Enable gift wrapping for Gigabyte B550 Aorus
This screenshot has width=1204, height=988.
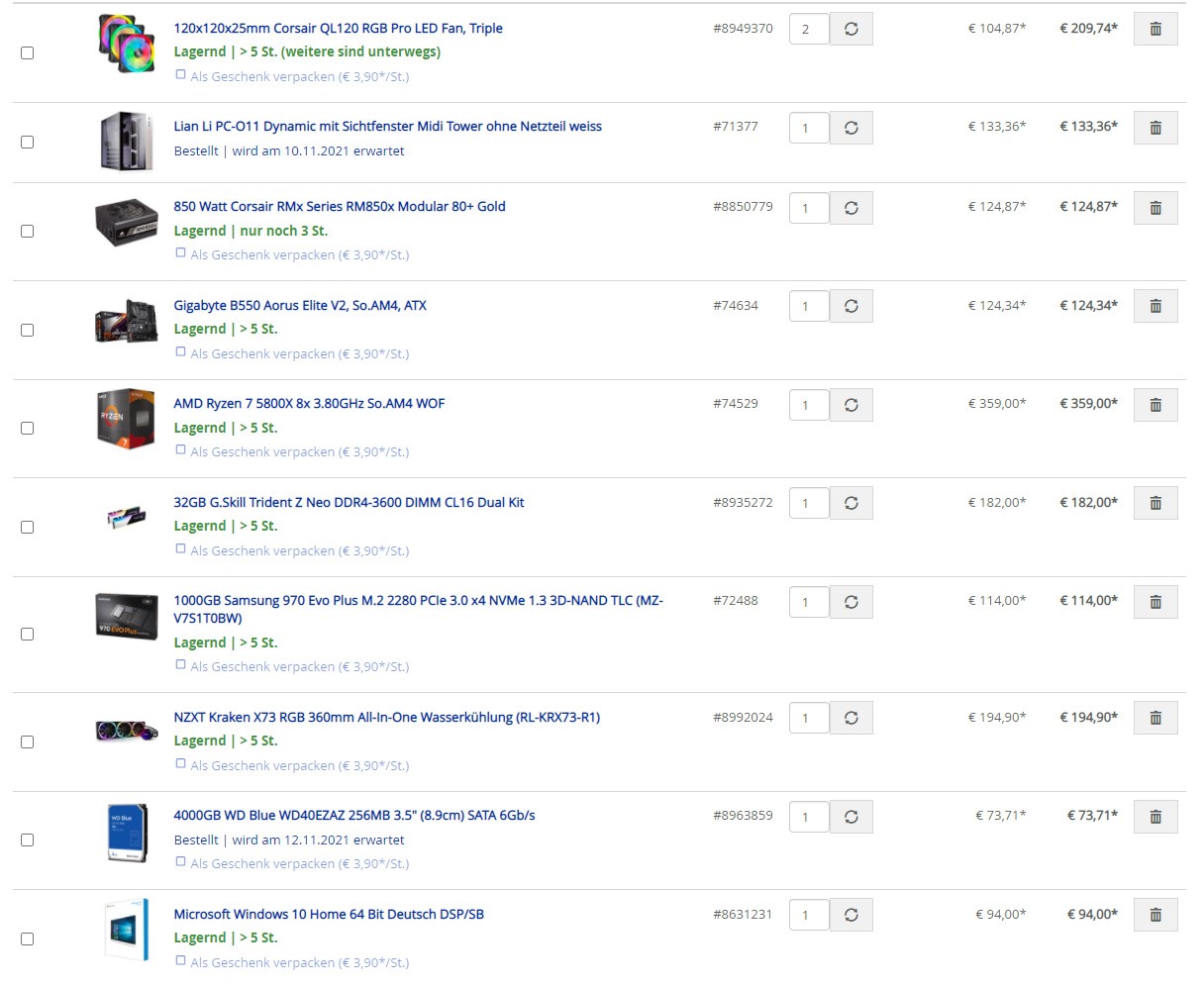click(x=180, y=351)
